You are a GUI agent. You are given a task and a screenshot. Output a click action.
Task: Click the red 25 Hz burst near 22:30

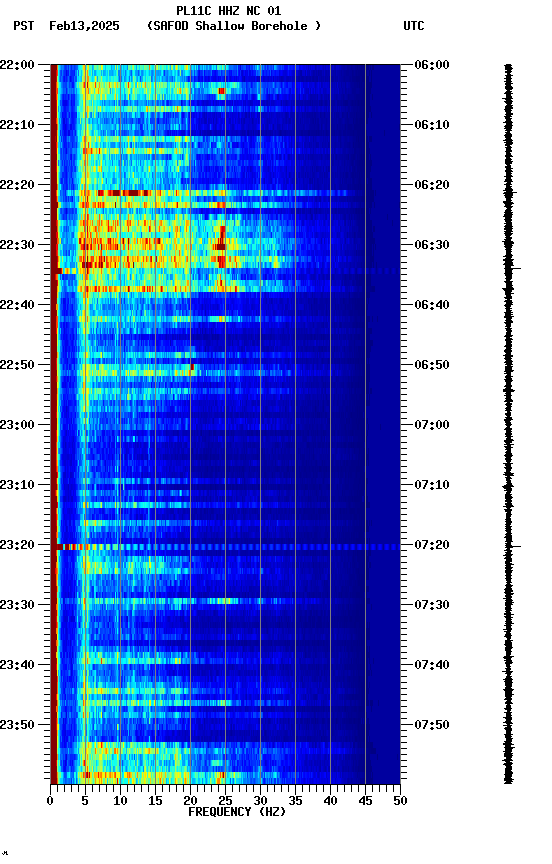(221, 246)
